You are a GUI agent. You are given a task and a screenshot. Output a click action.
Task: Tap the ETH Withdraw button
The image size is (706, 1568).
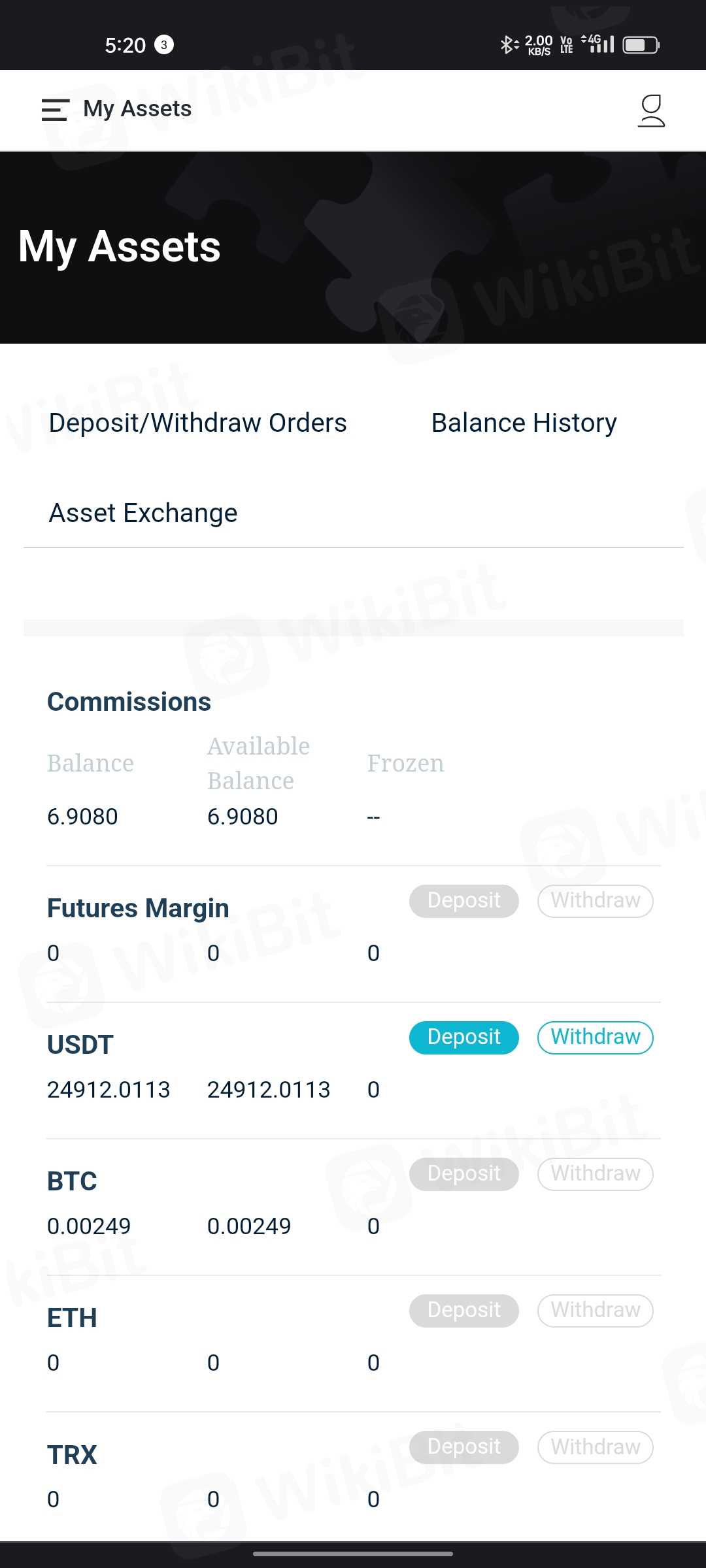tap(595, 1311)
